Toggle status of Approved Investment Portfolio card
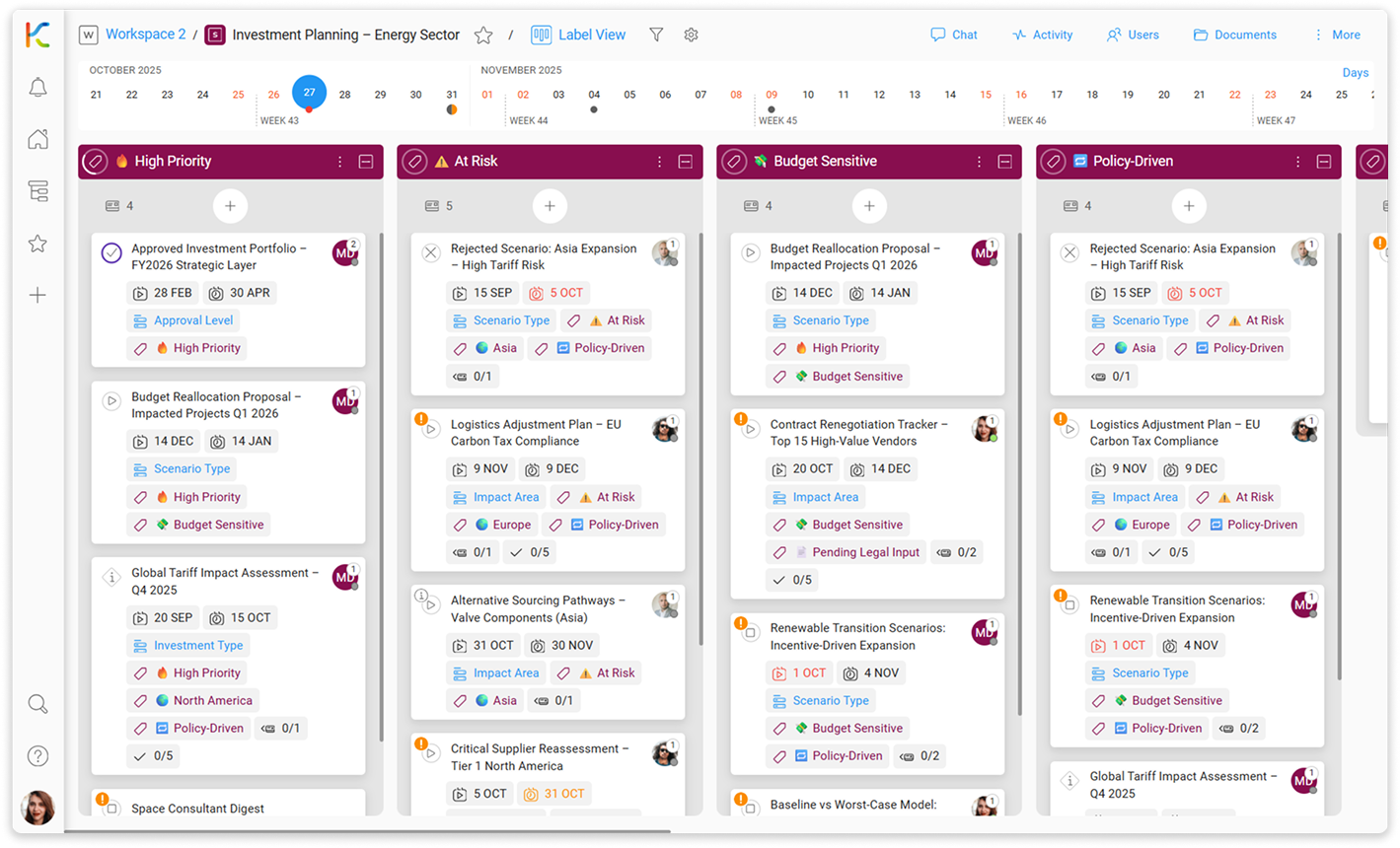Viewport: 1400px width, 848px height. 111,253
